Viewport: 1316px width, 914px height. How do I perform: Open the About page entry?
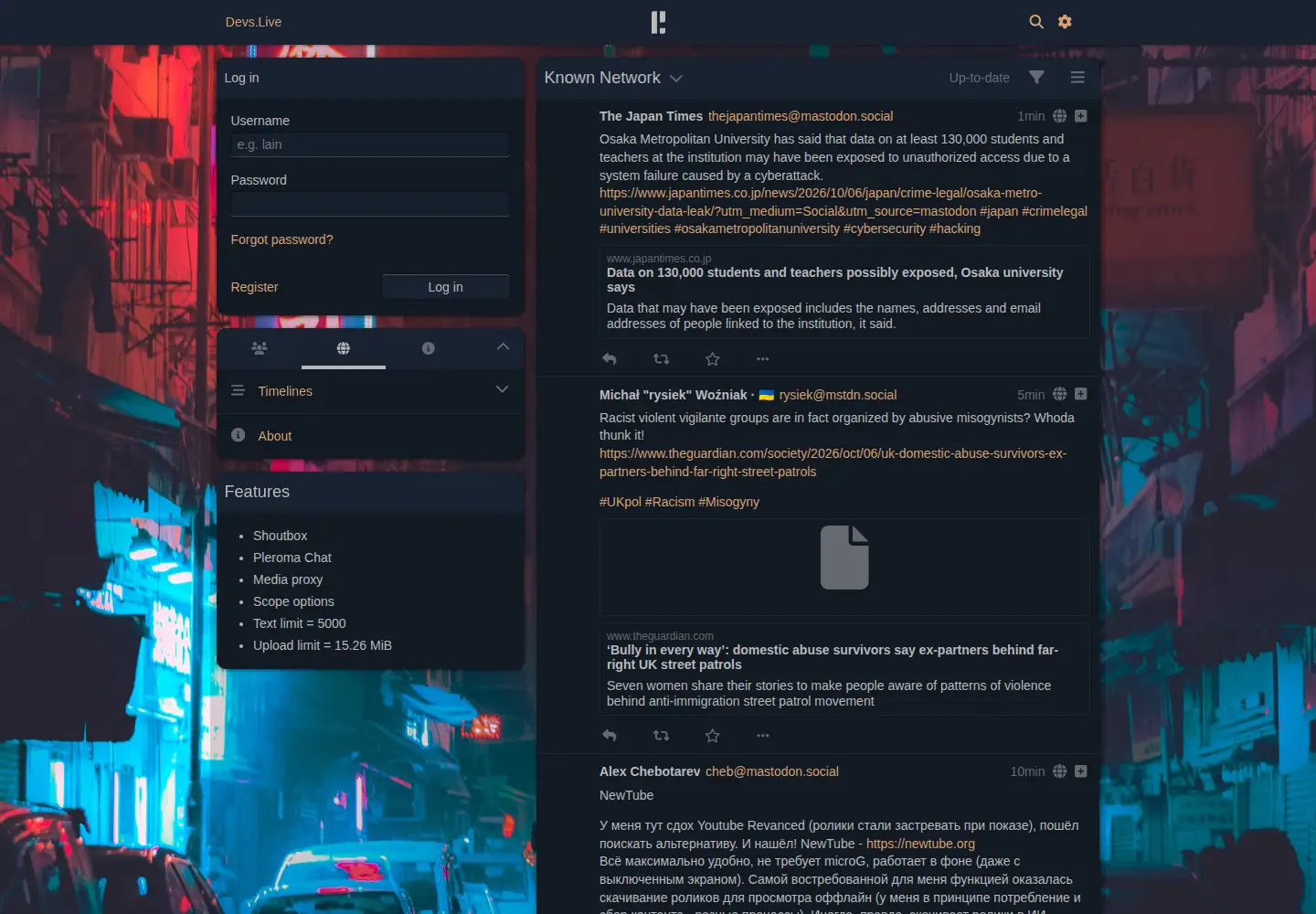tap(370, 436)
